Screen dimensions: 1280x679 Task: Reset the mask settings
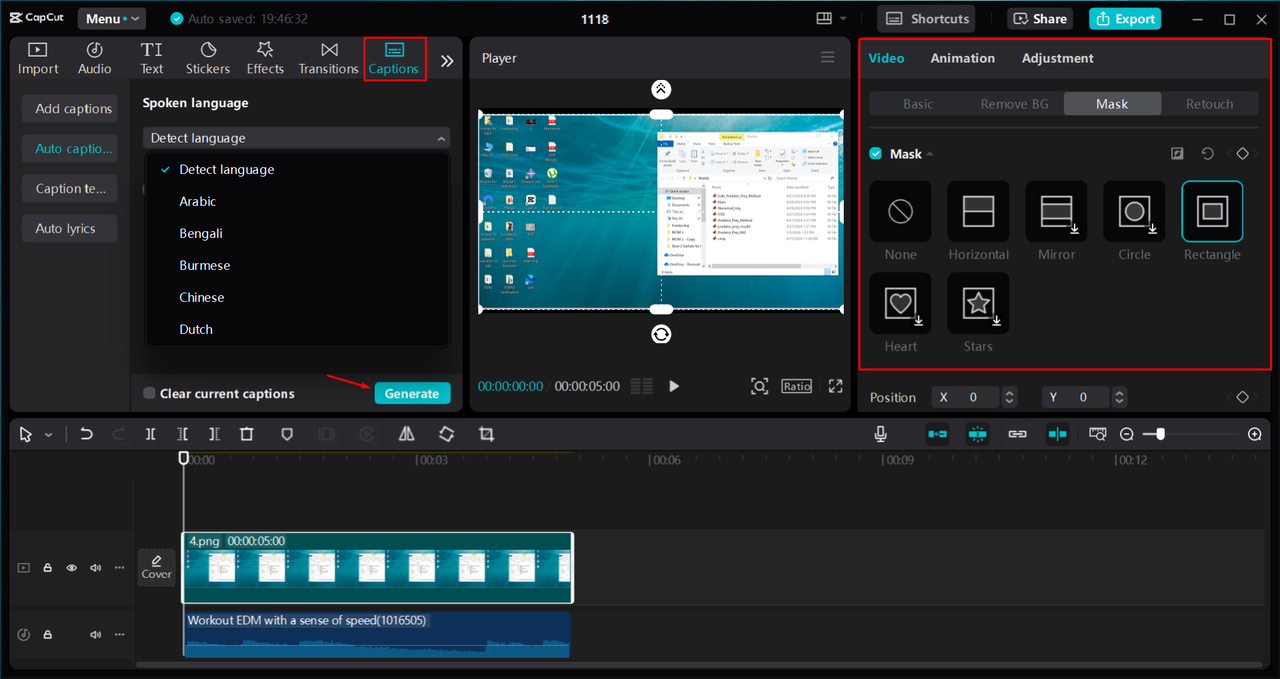tap(1207, 154)
